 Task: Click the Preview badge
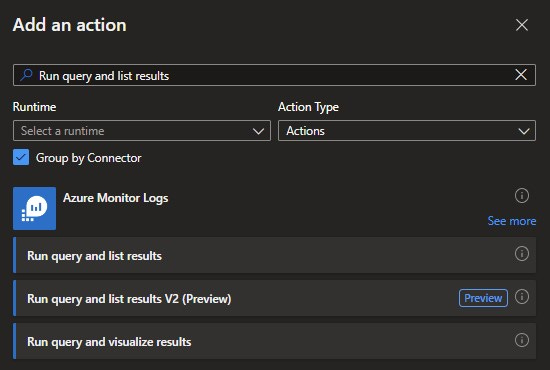point(483,298)
